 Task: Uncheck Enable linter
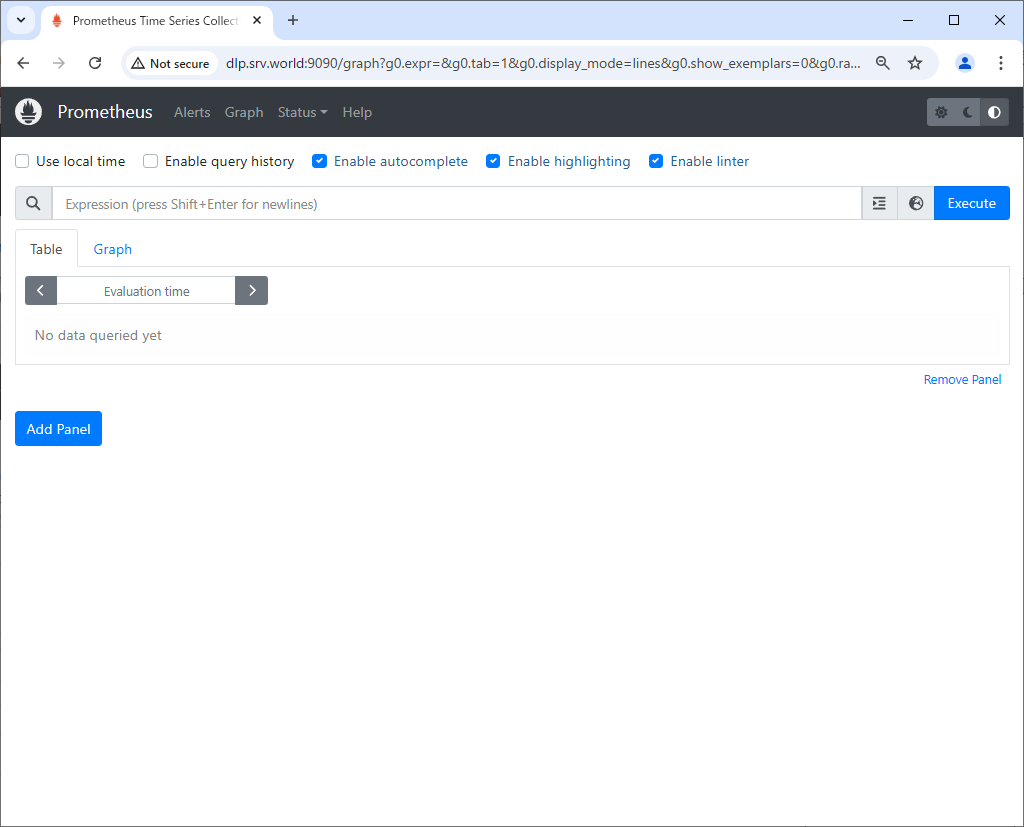[656, 161]
